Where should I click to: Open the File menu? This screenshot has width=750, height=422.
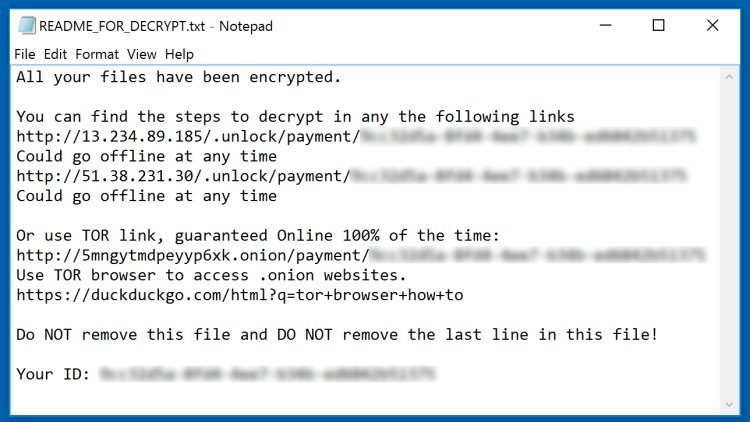24,54
